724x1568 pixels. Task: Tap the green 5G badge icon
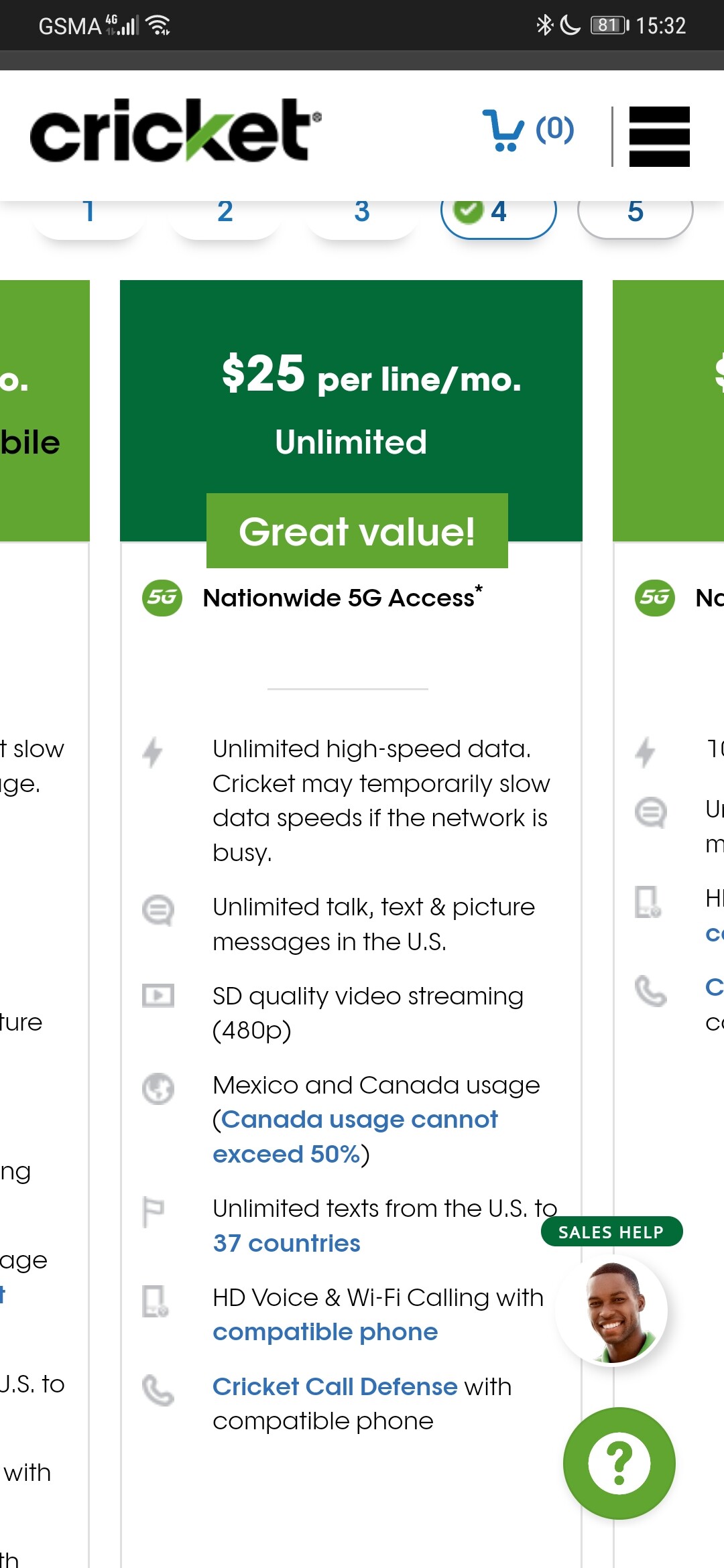162,598
